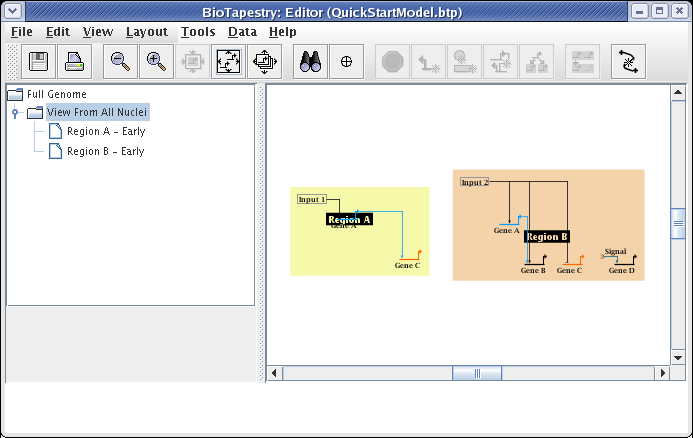Click the path display curved arrow icon
The width and height of the screenshot is (693, 438).
629,62
